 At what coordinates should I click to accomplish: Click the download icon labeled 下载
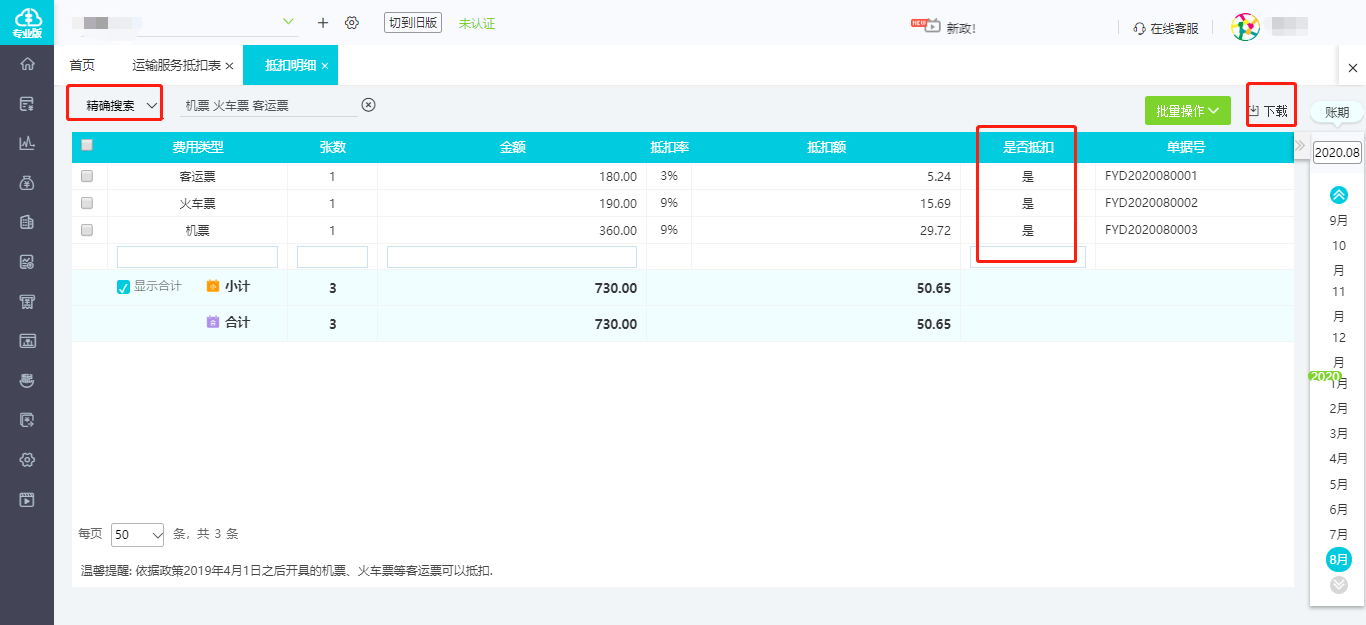[1269, 111]
